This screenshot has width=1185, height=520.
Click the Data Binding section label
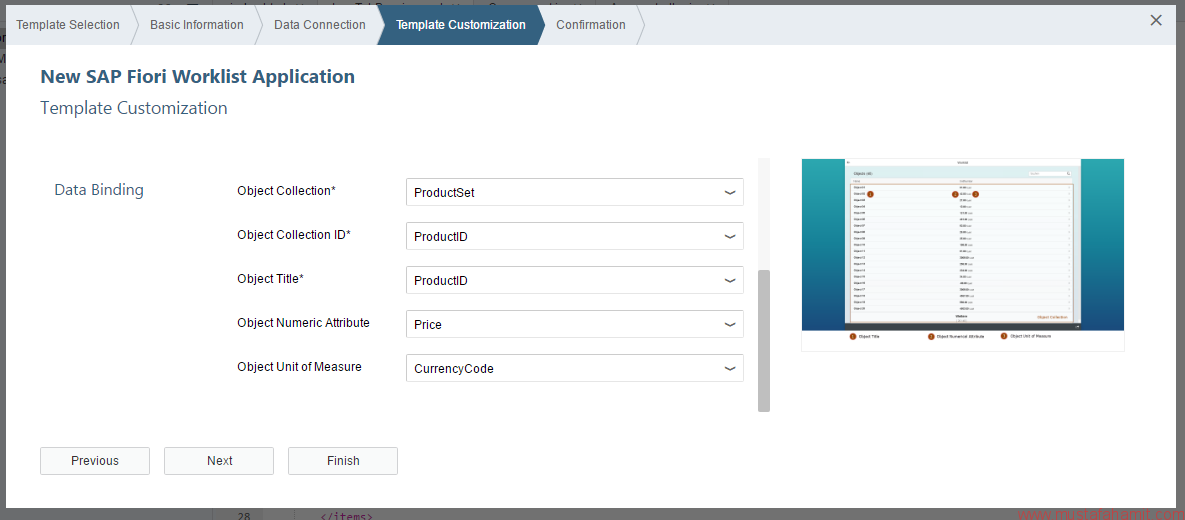(99, 190)
